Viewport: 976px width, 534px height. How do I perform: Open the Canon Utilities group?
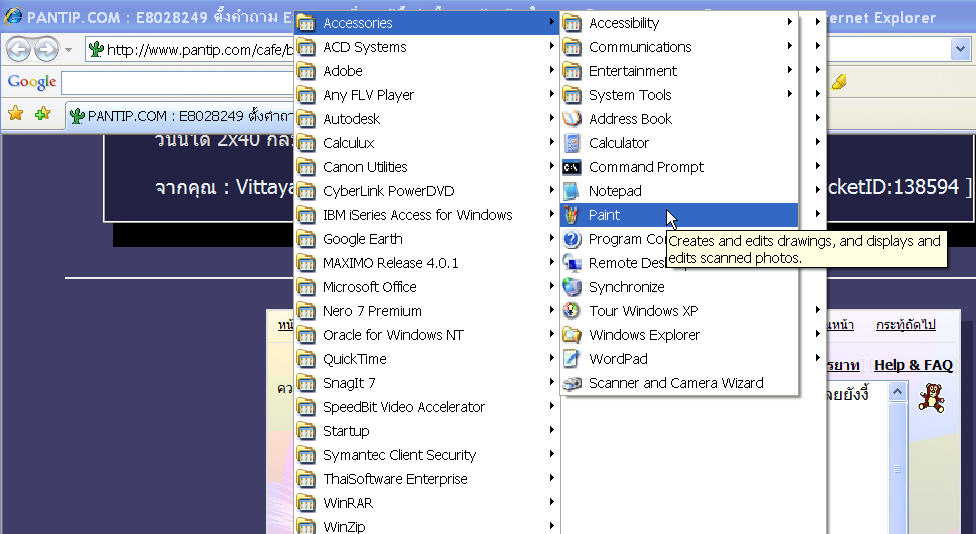pyautogui.click(x=426, y=167)
